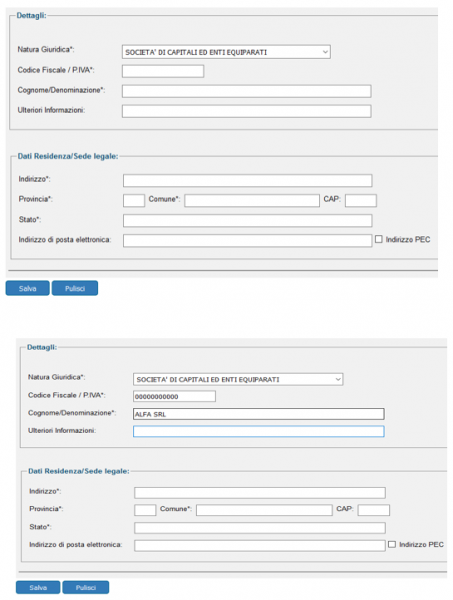Focus the empty Codice Fiscale / P.IVA field
Viewport: 453px width, 600px height.
click(x=163, y=71)
